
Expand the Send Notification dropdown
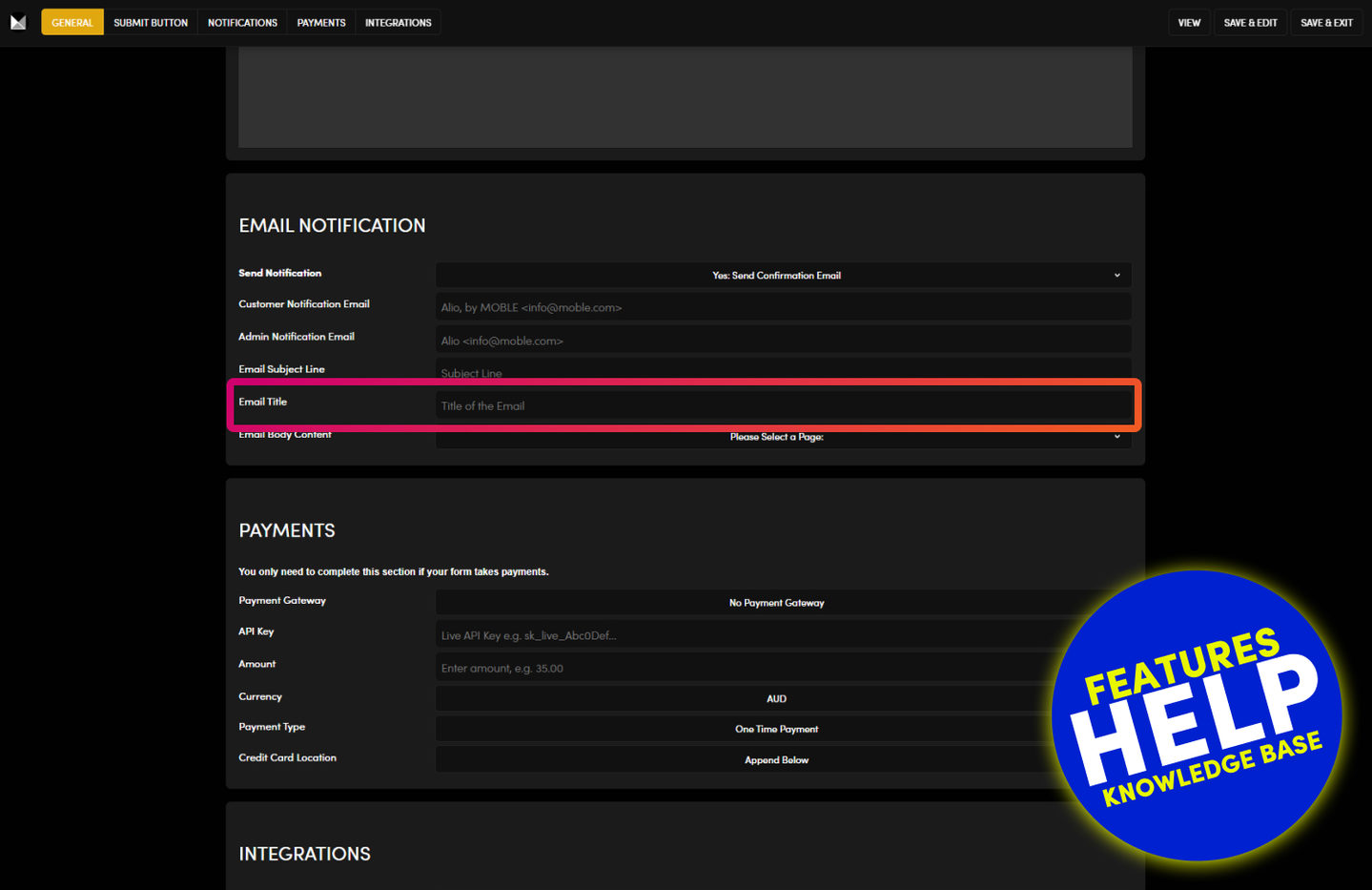click(x=783, y=276)
